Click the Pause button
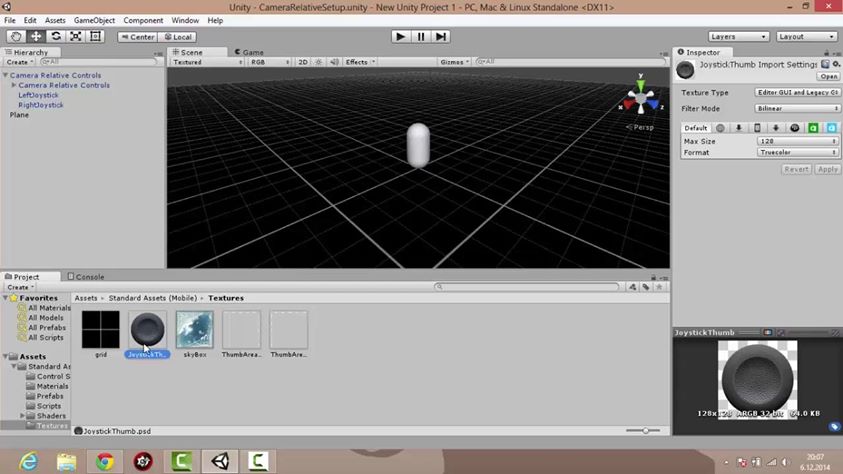The height and width of the screenshot is (474, 843). 421,37
